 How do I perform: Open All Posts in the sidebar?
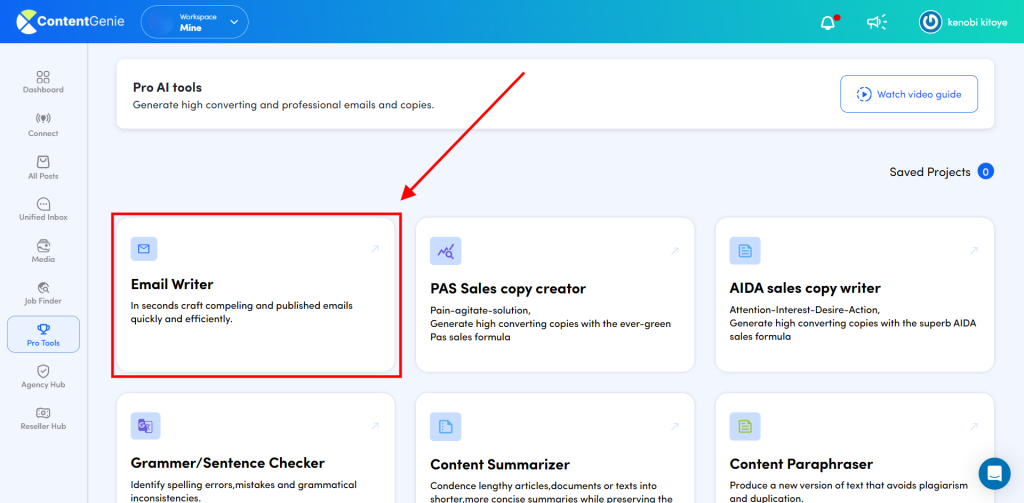point(43,168)
